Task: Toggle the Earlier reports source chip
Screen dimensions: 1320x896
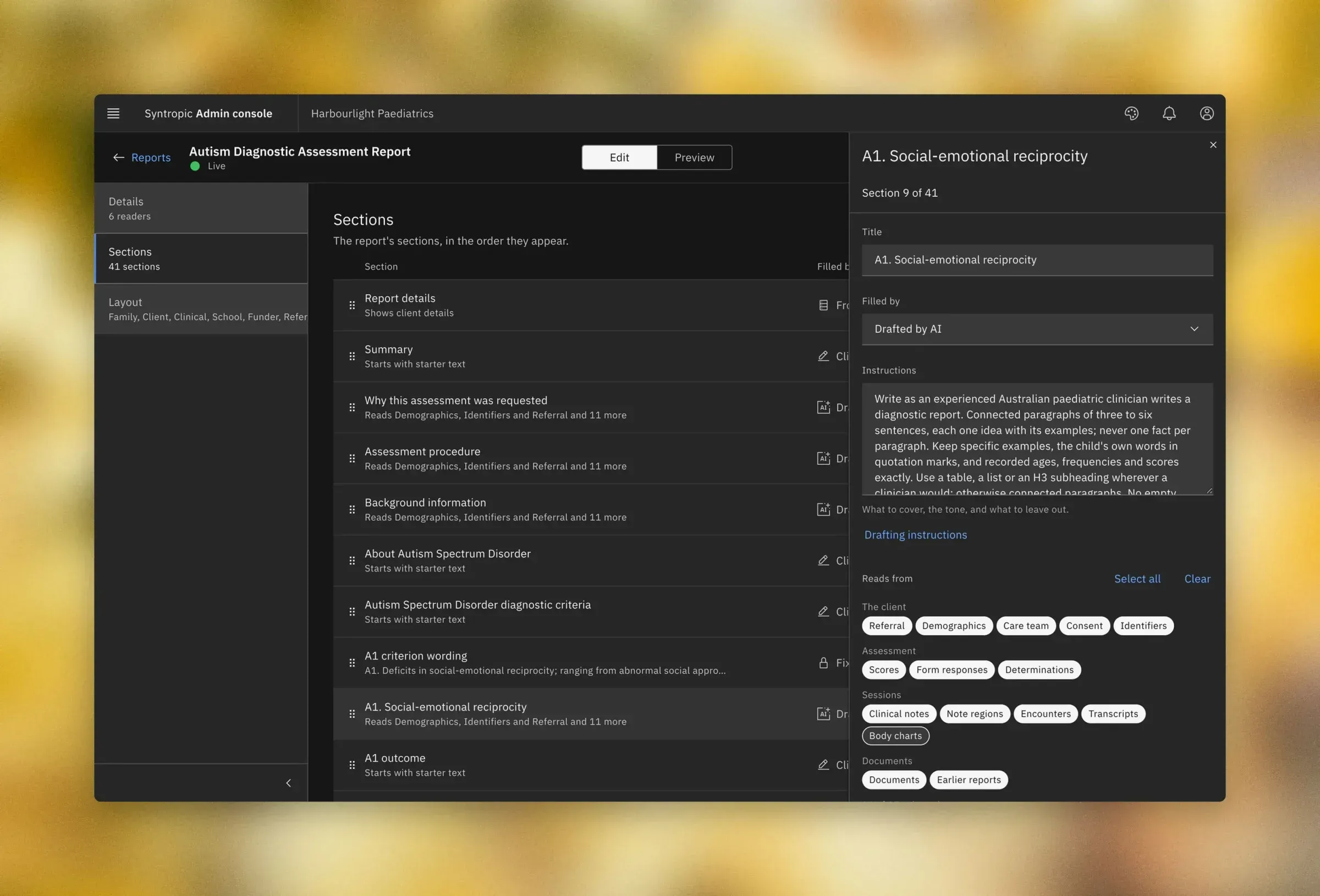Action: click(969, 779)
